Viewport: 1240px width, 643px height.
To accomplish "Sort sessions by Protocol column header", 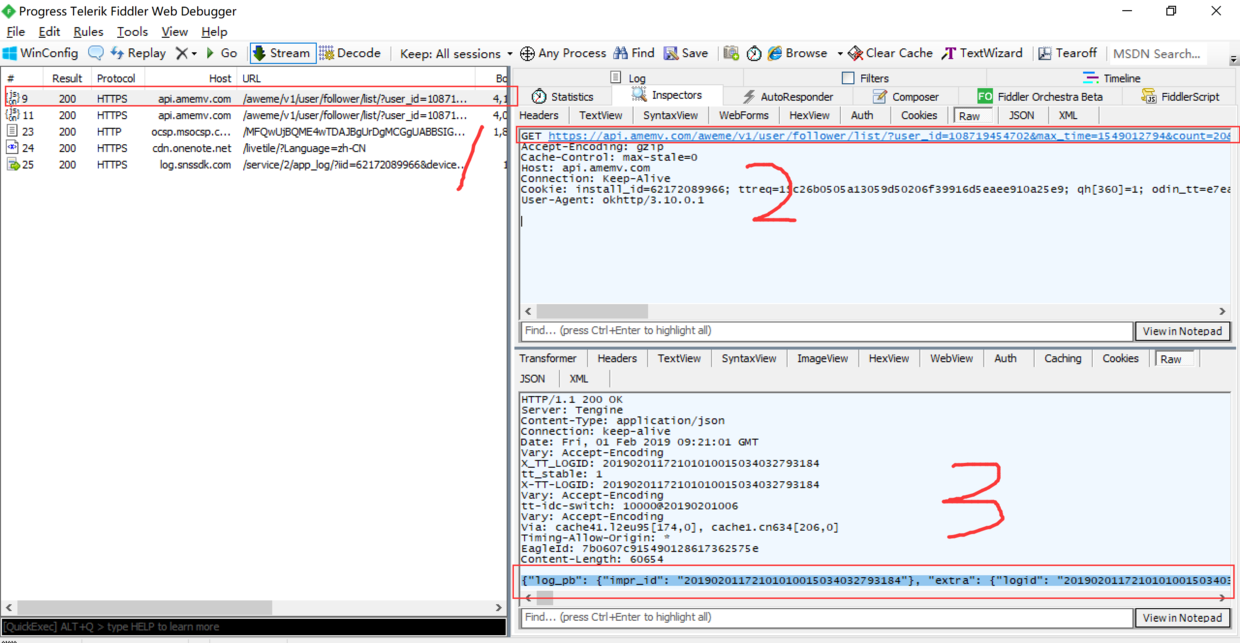I will pos(116,78).
